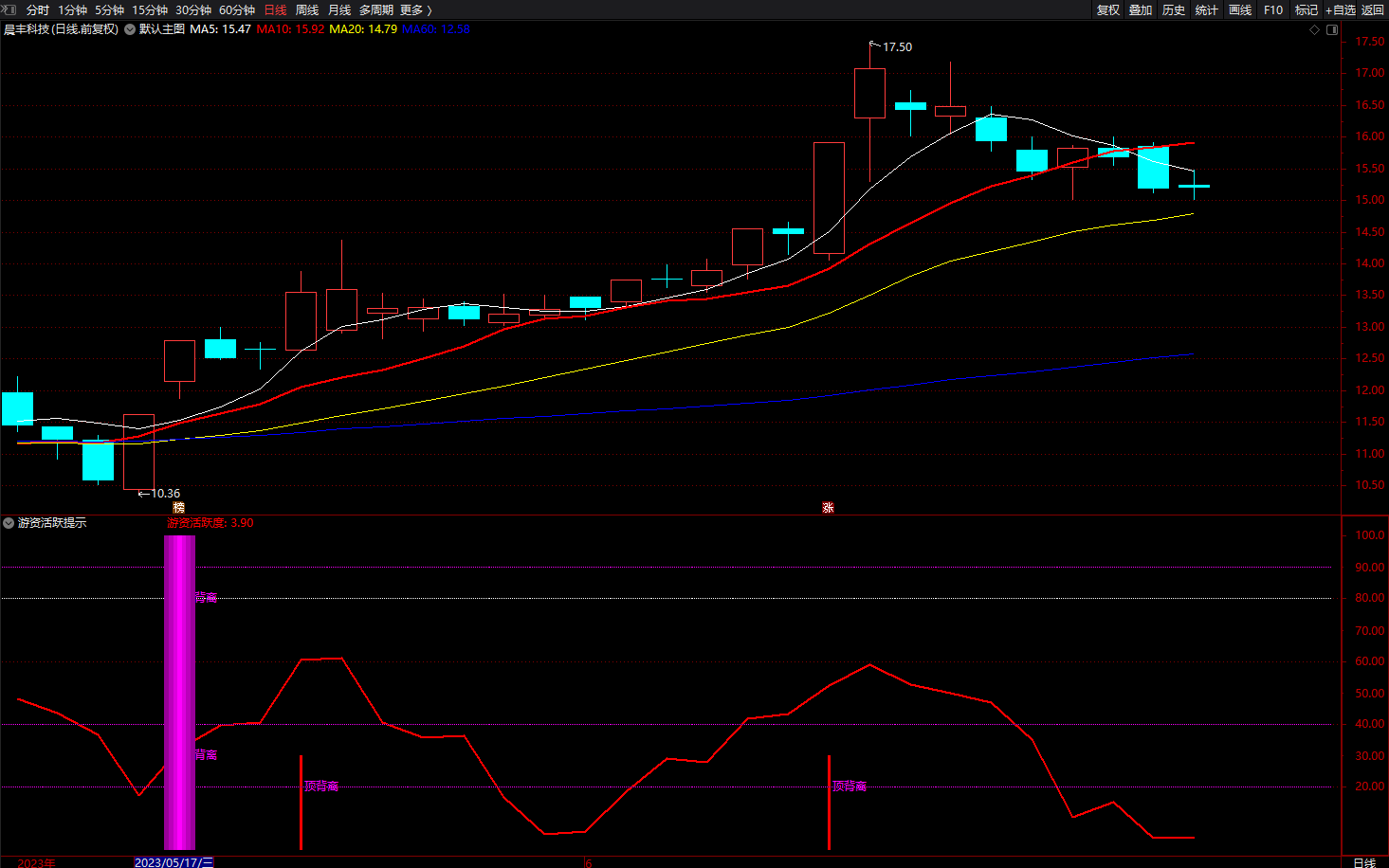Switch to the 分时 chart tab
The width and height of the screenshot is (1389, 868).
pos(38,10)
